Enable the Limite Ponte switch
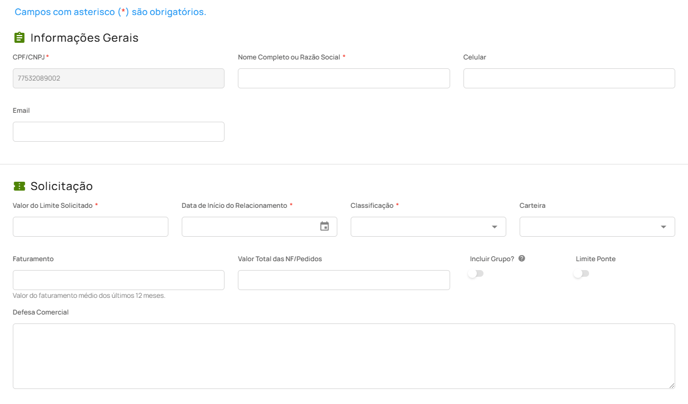Screen dimensions: 688x404 click(x=581, y=274)
